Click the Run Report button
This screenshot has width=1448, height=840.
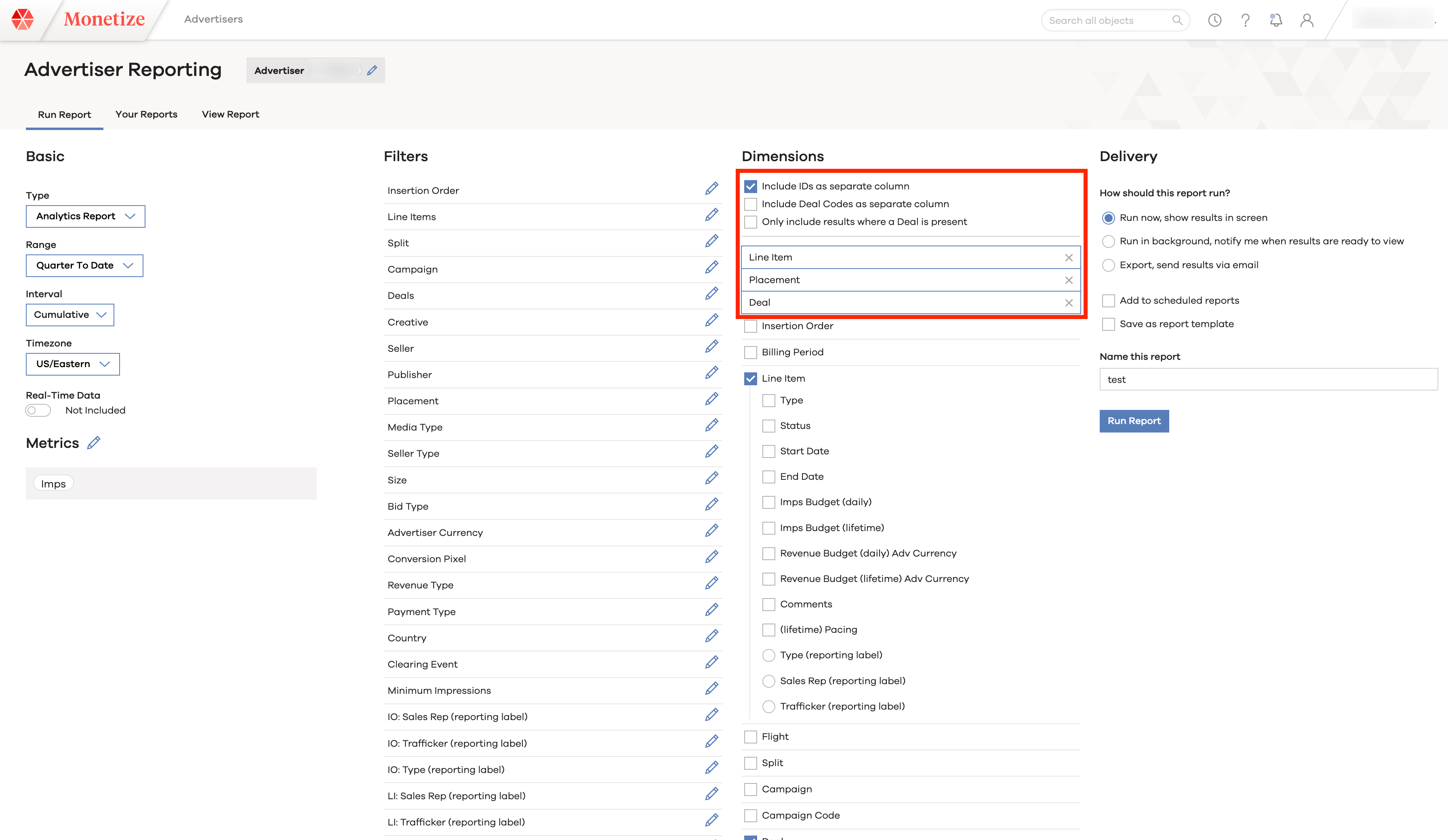click(1133, 420)
